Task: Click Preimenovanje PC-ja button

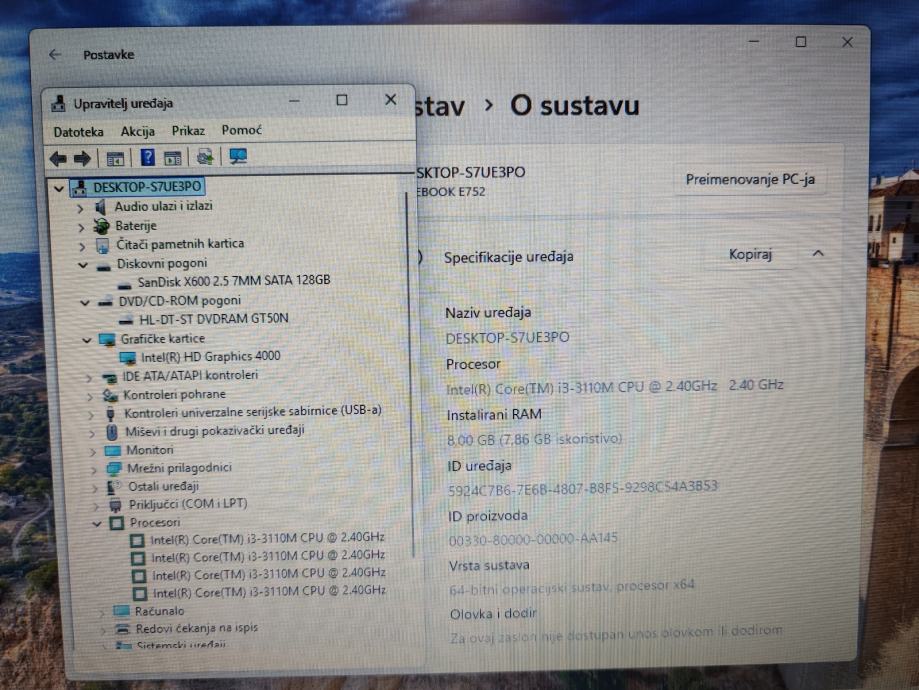Action: (750, 179)
